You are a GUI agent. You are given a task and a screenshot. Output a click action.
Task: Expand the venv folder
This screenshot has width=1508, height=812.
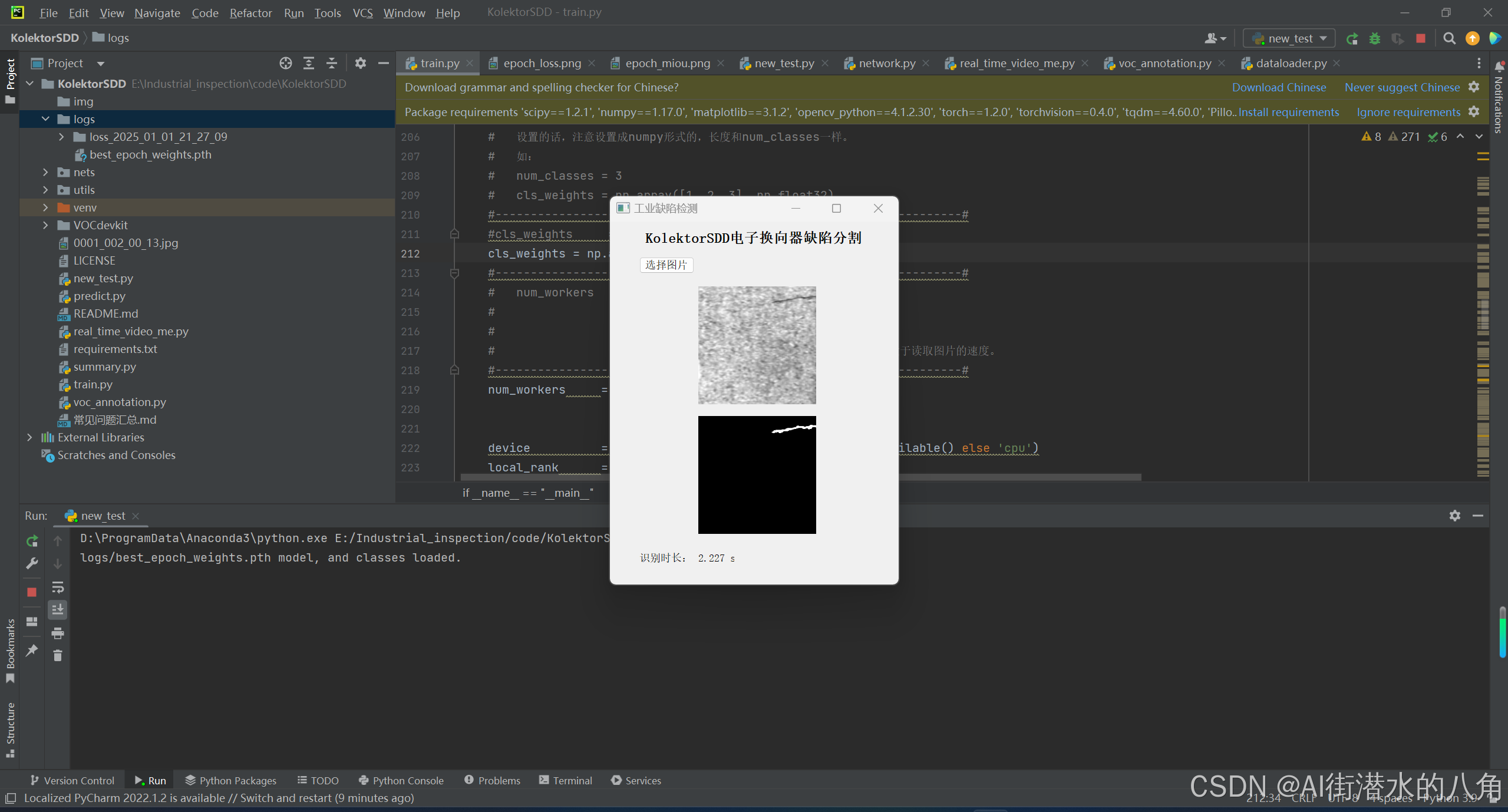point(45,207)
